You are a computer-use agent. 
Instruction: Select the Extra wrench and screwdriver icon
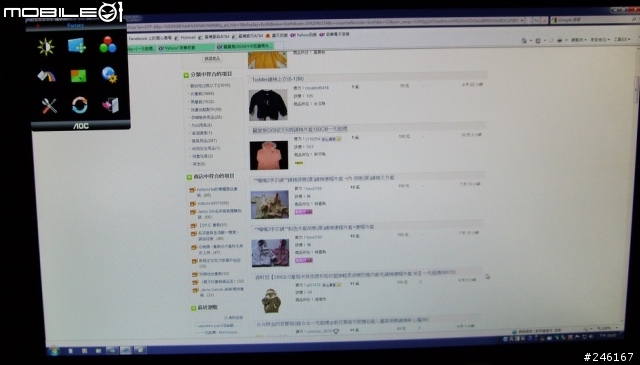tap(49, 106)
